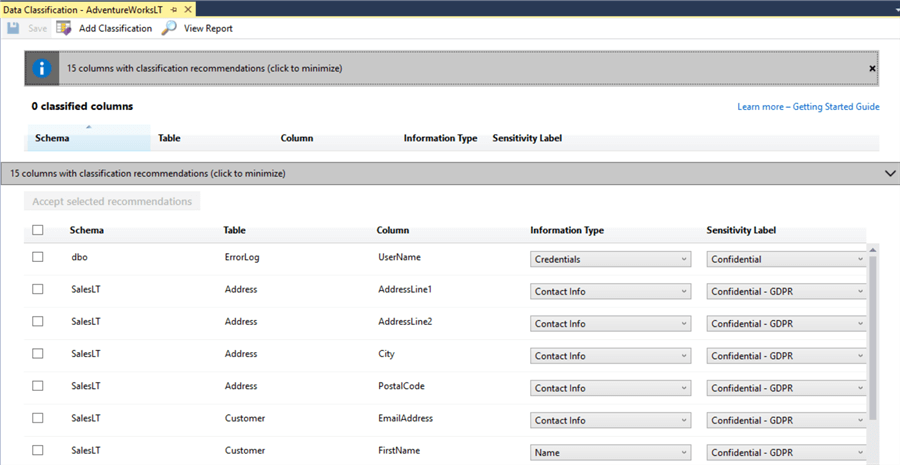Screen dimensions: 900x465
Task: Collapse recommendations section using chevron arrow
Action: point(890,173)
